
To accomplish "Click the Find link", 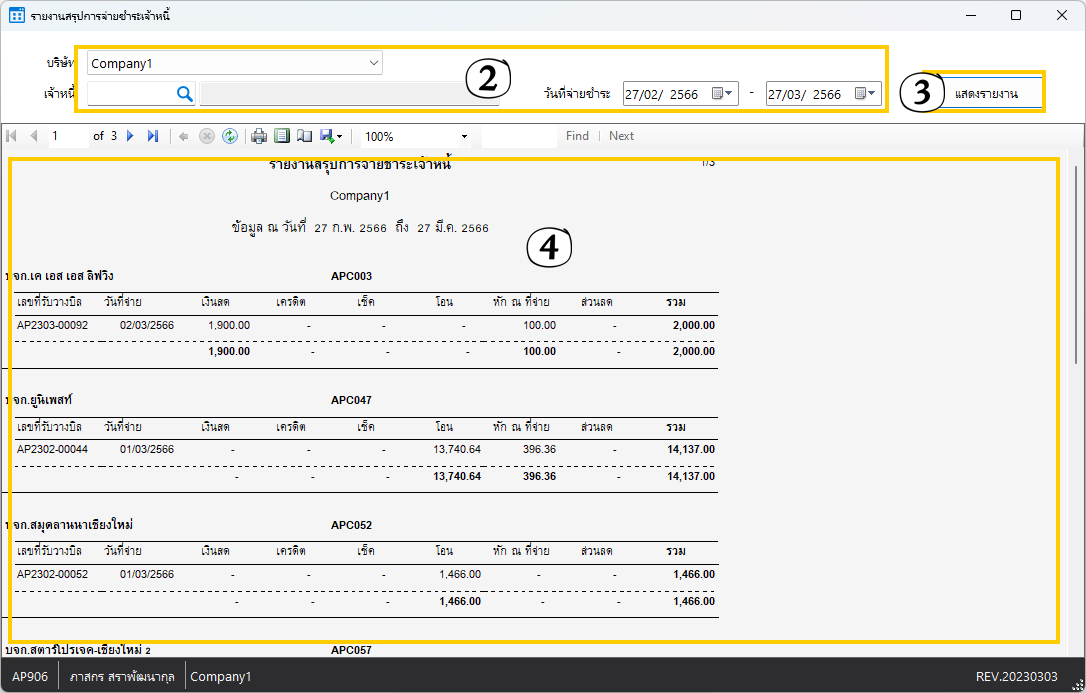I will pyautogui.click(x=577, y=136).
